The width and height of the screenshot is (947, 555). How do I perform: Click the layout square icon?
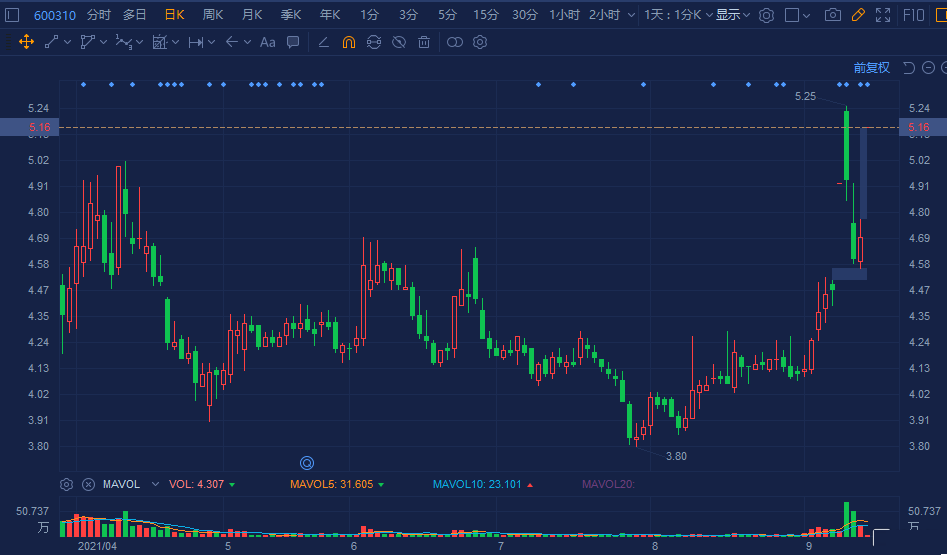click(792, 15)
